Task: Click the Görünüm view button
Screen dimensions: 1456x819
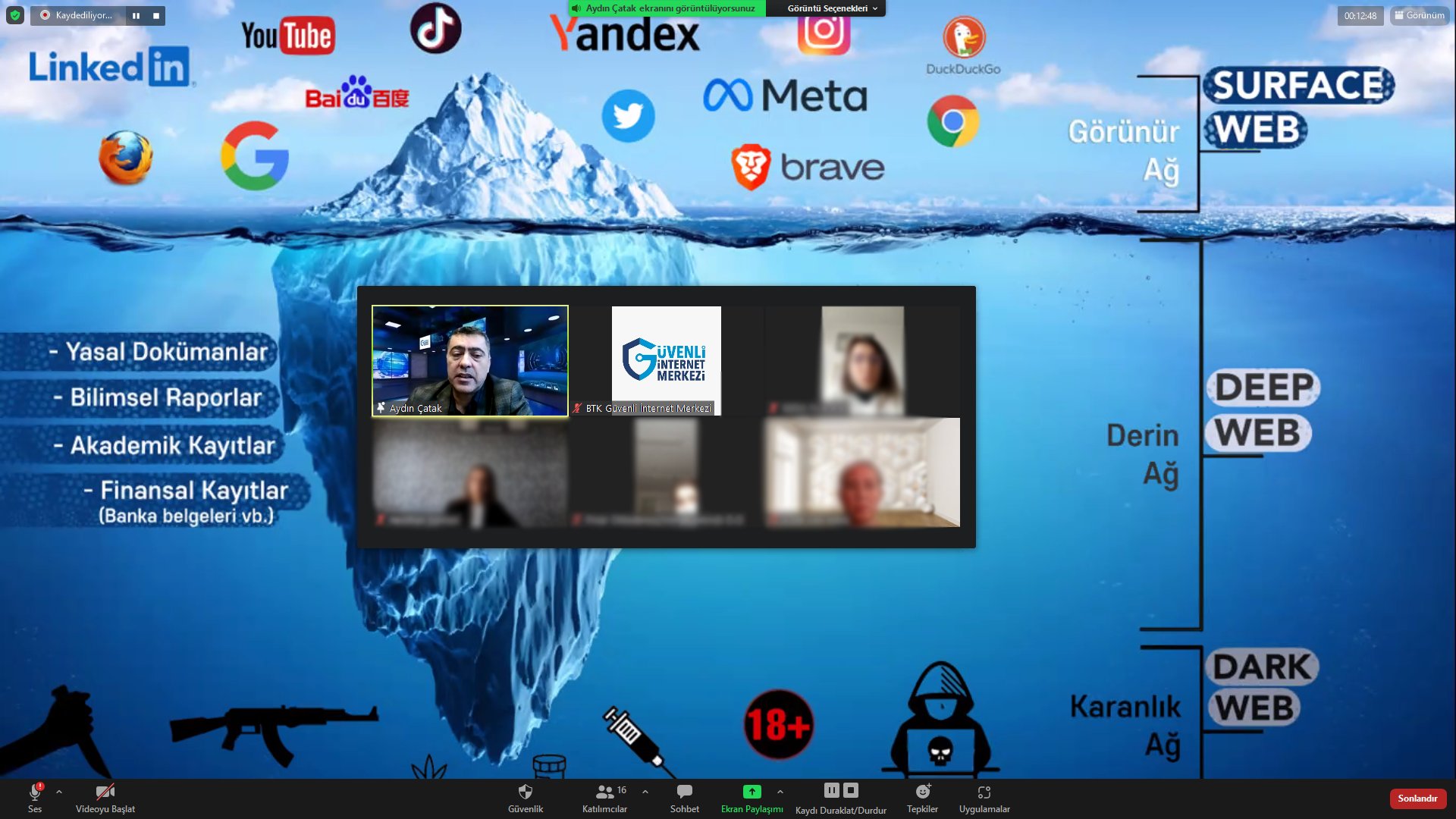Action: point(1420,15)
